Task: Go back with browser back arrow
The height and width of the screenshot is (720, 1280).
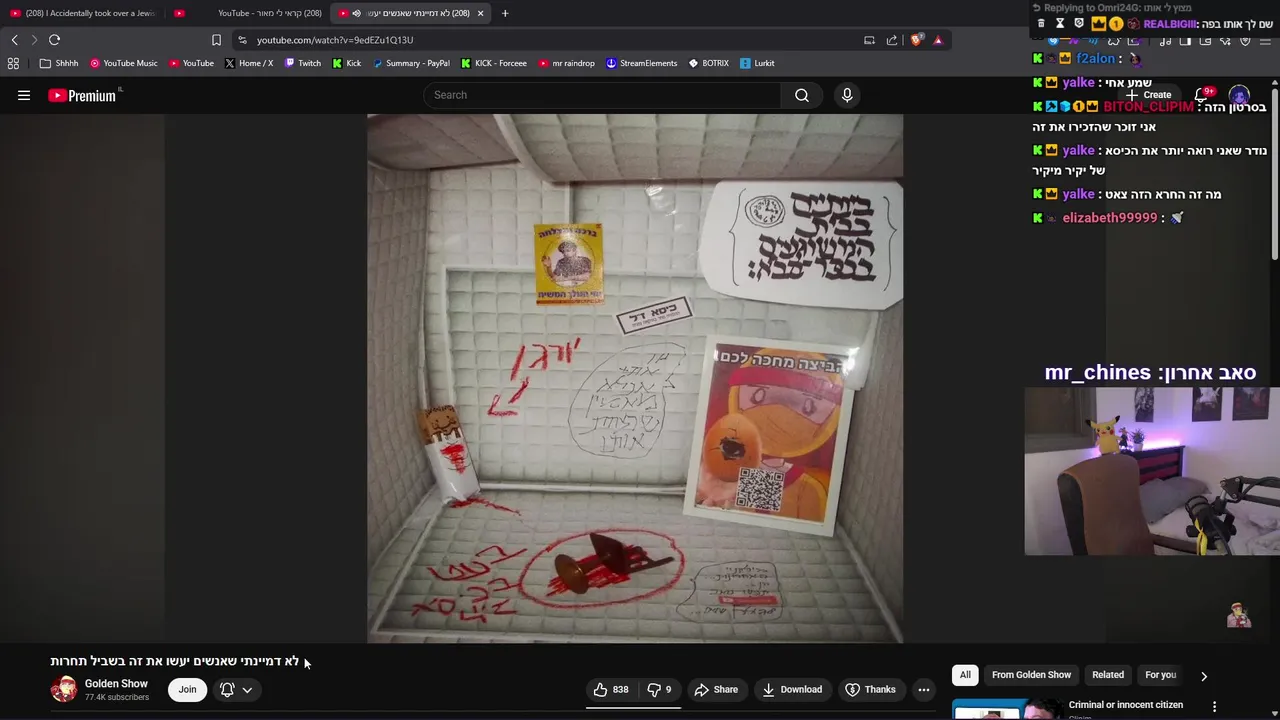Action: point(14,40)
